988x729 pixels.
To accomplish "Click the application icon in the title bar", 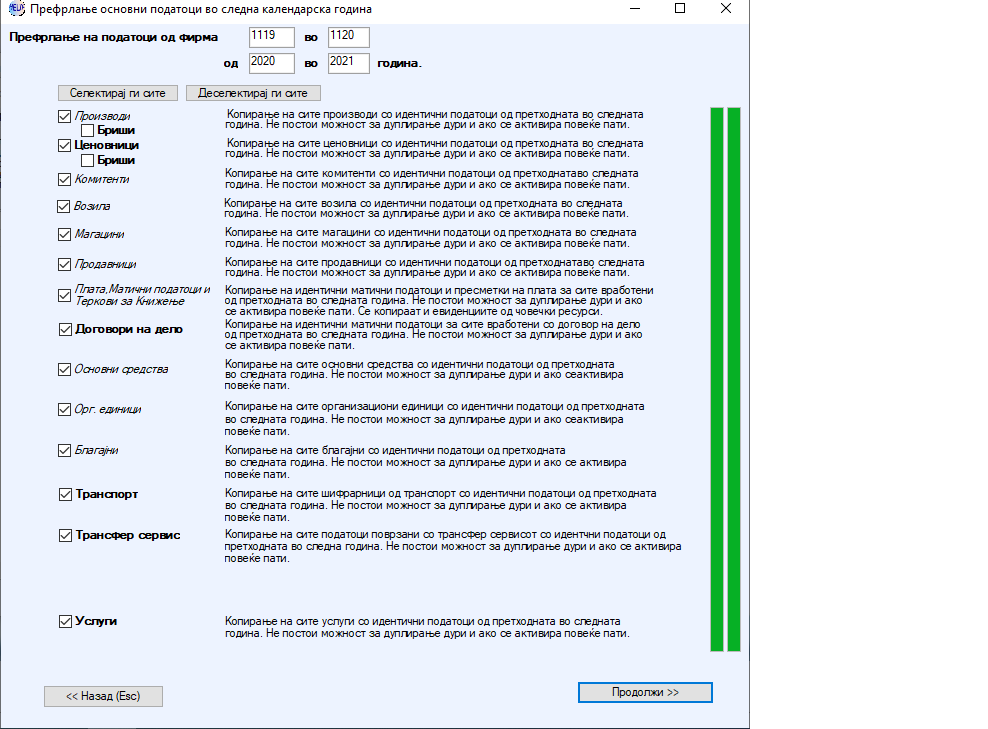I will [16, 9].
